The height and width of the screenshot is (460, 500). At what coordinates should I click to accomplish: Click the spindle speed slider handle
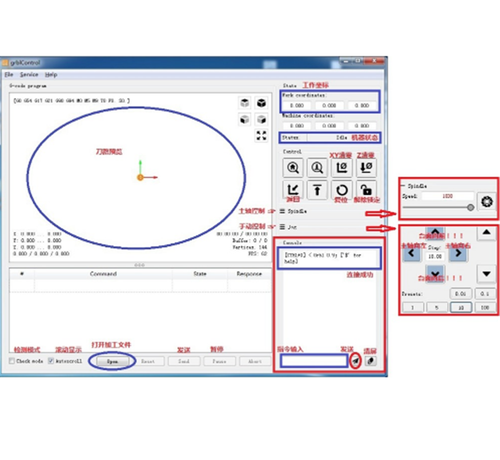(x=470, y=207)
